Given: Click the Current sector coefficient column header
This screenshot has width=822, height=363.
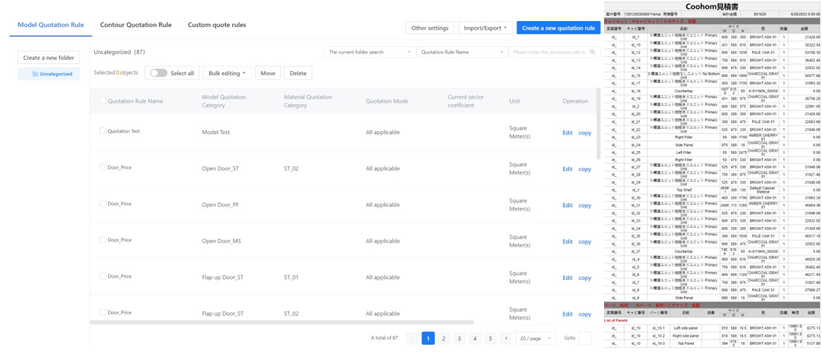Looking at the screenshot, I should point(466,101).
